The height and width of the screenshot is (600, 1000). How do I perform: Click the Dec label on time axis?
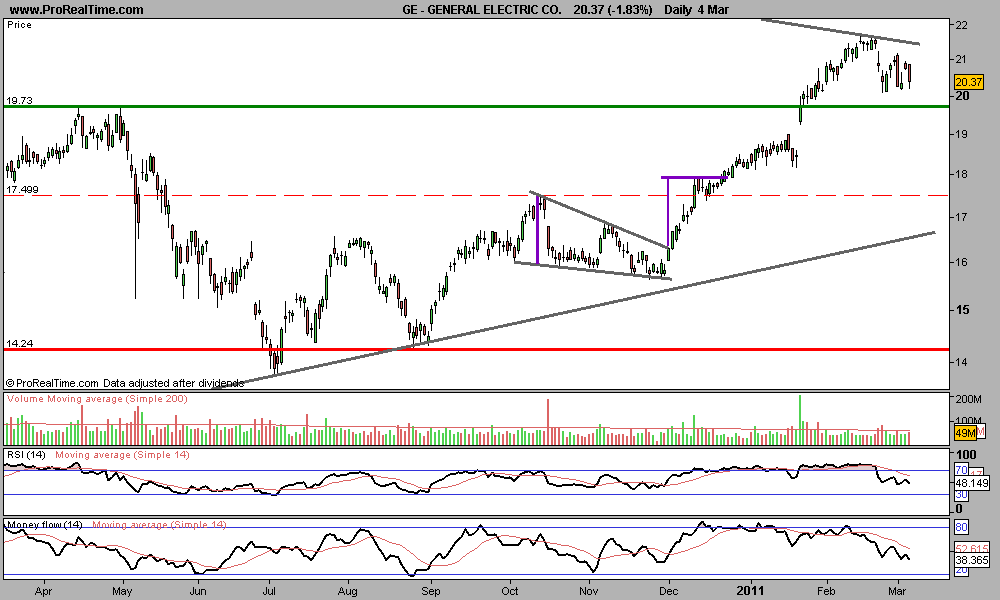pos(668,591)
